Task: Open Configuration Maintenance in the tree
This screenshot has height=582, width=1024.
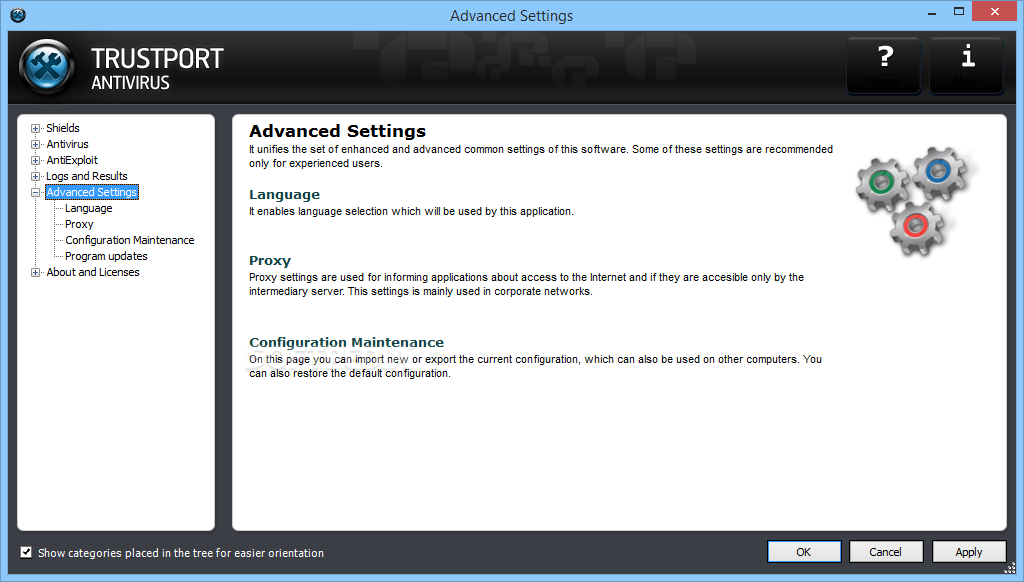Action: (130, 240)
